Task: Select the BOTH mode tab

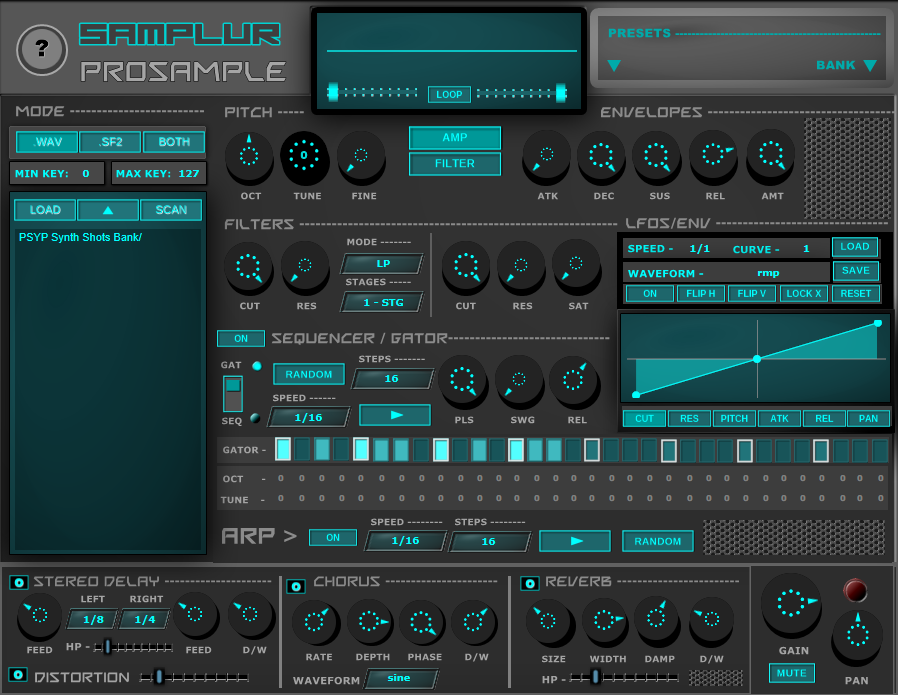Action: [174, 142]
